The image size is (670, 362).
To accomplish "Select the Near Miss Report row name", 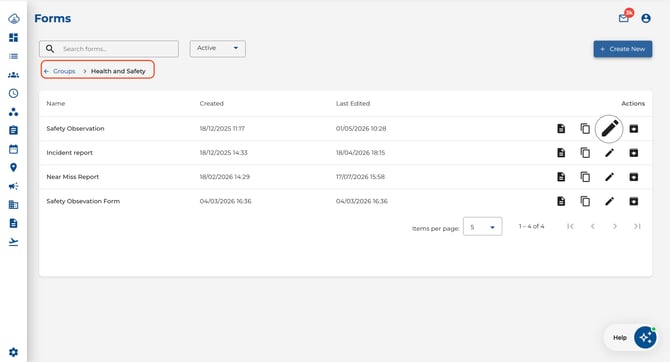I will click(x=73, y=177).
